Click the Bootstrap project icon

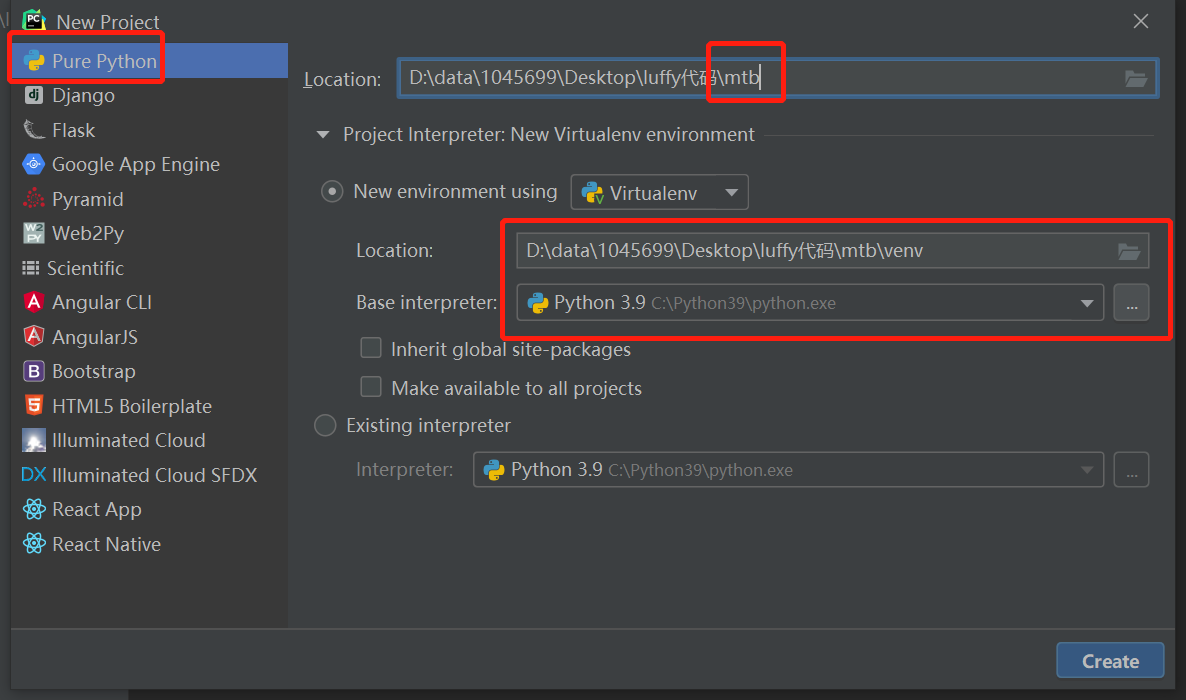34,372
